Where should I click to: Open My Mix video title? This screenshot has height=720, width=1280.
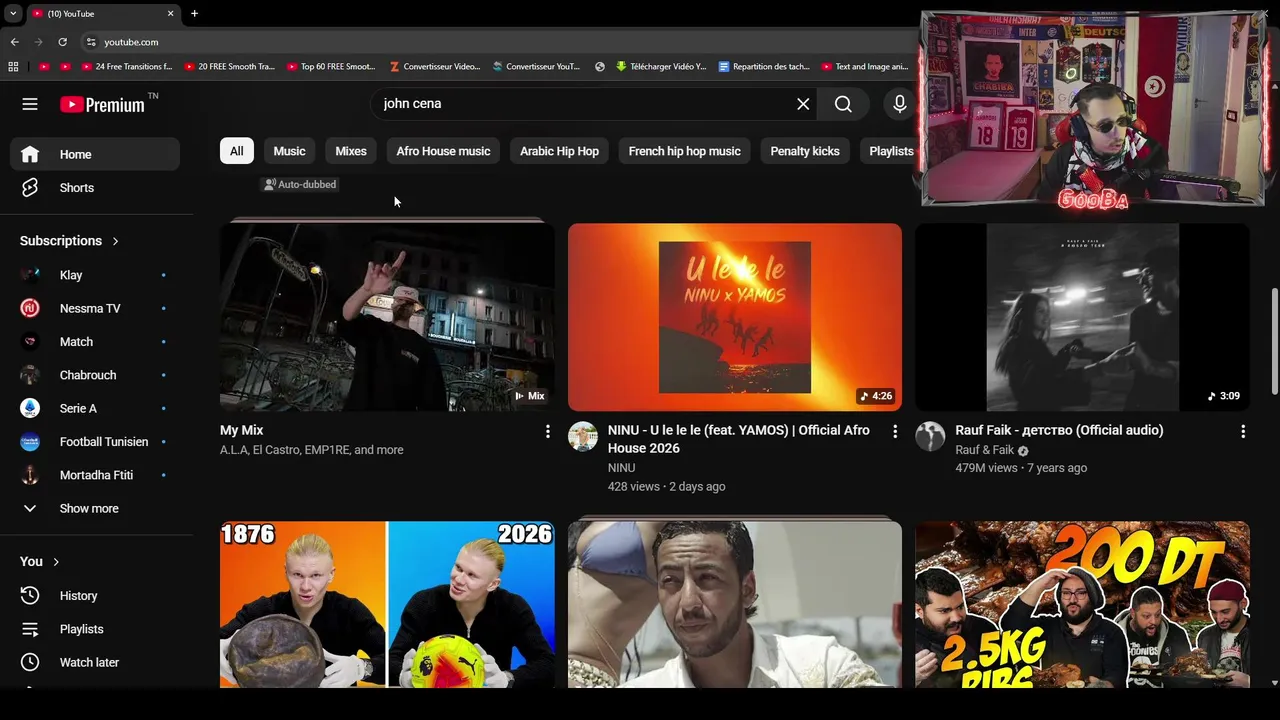click(x=242, y=430)
